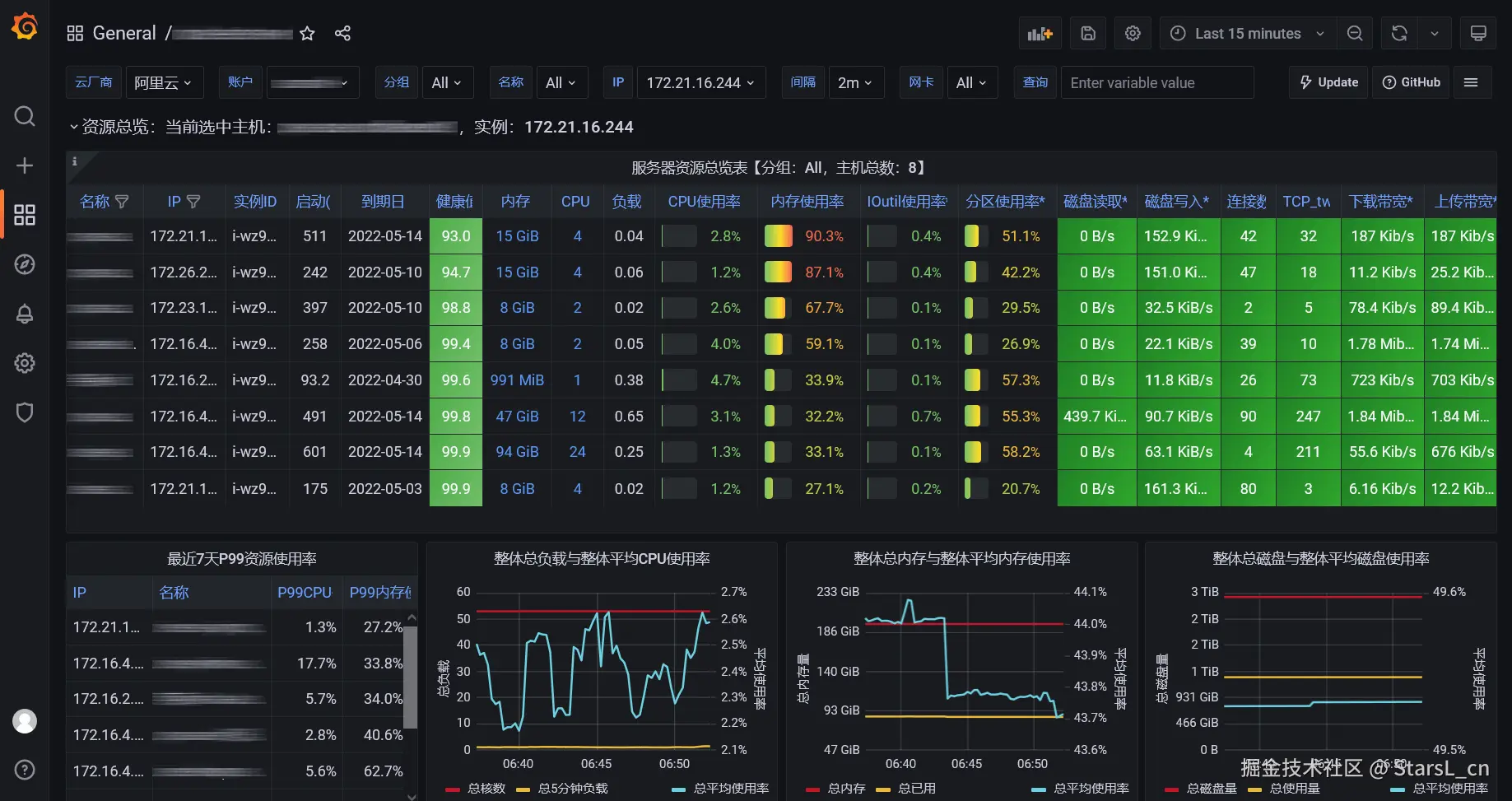Open Grafana home logo

(x=25, y=27)
